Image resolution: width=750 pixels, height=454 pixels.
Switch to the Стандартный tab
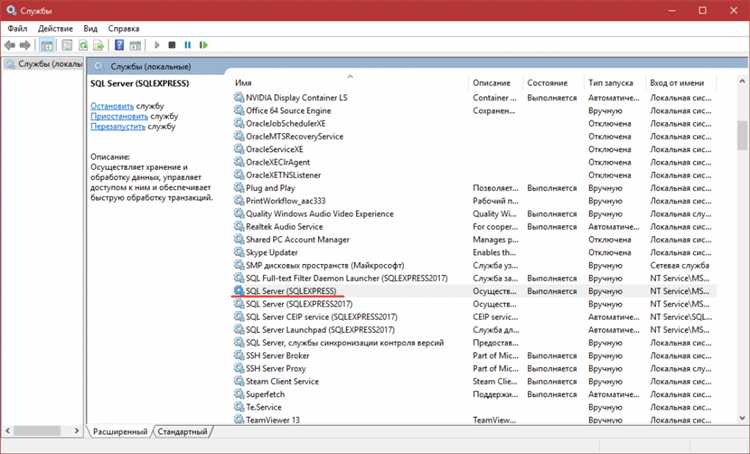(x=182, y=432)
